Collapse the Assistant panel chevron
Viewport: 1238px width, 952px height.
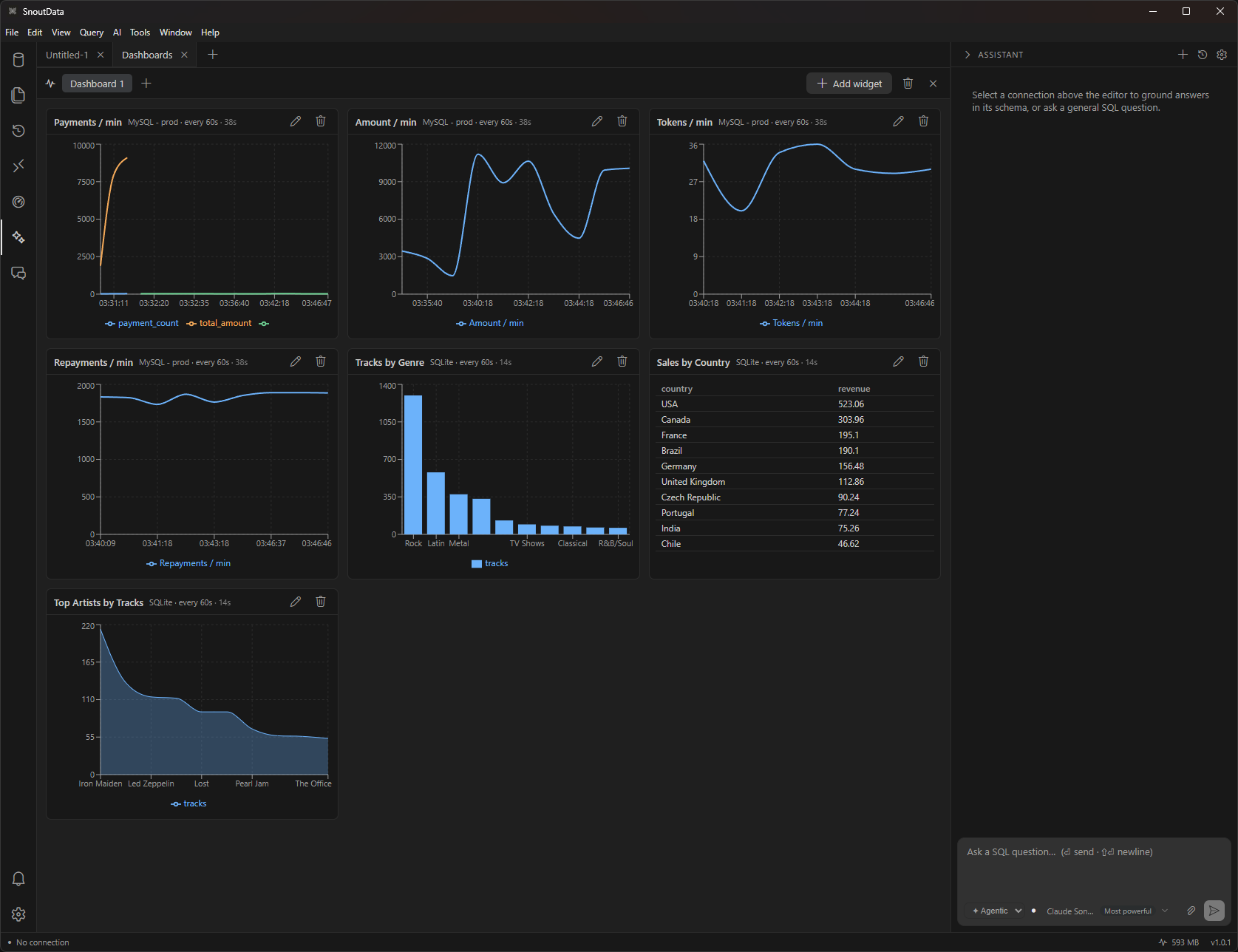[967, 55]
